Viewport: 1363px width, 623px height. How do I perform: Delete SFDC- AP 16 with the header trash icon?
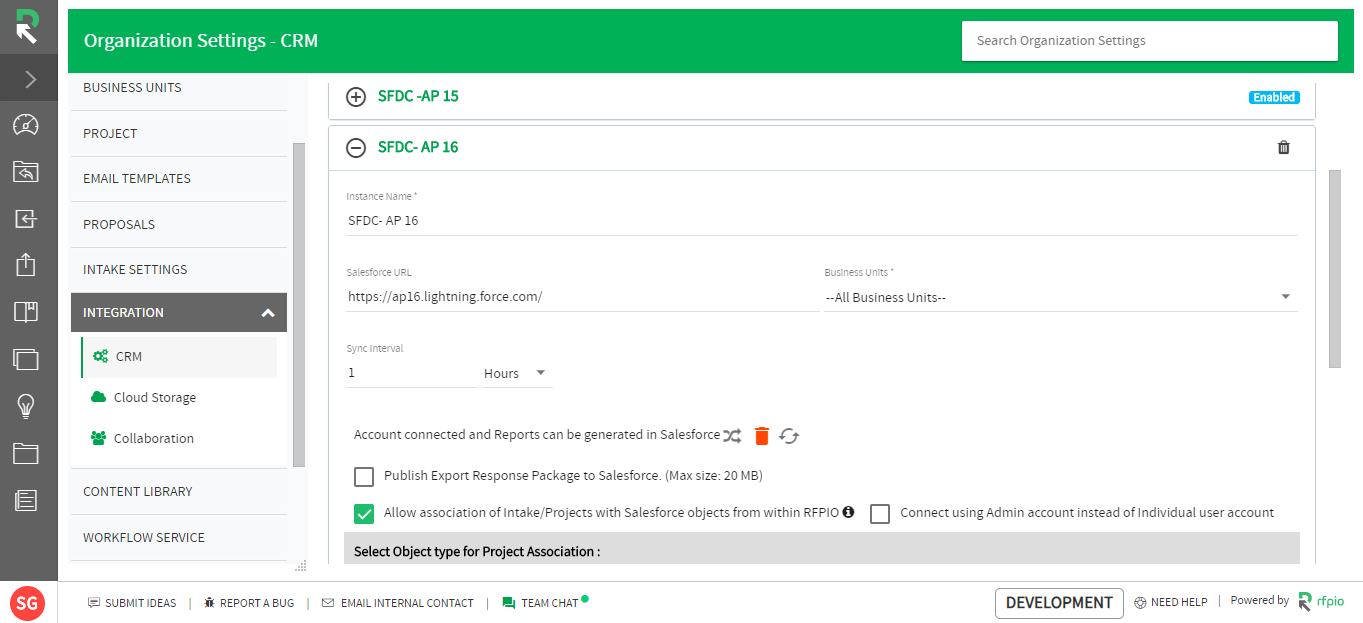(1284, 148)
